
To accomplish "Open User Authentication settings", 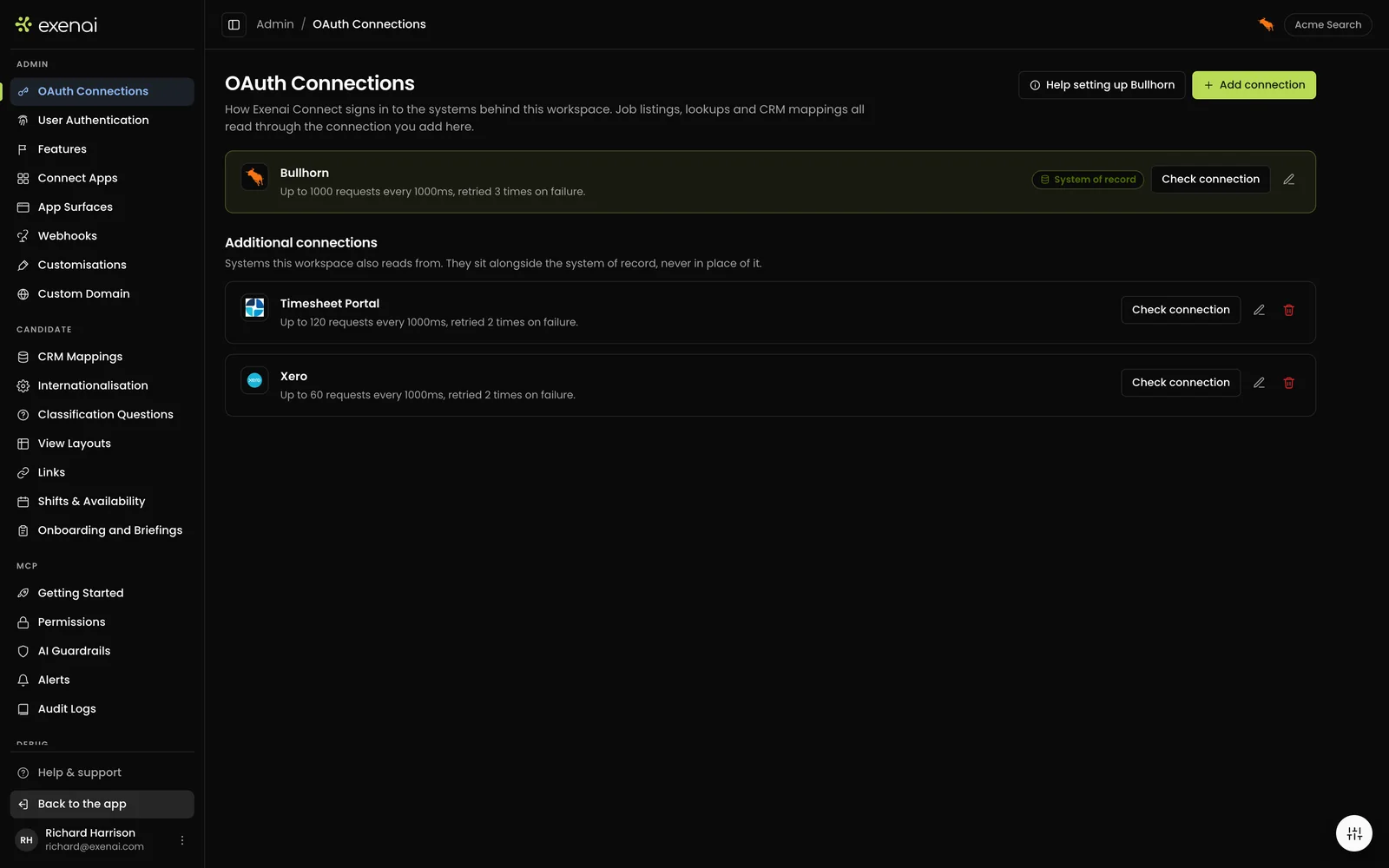I will [102, 121].
